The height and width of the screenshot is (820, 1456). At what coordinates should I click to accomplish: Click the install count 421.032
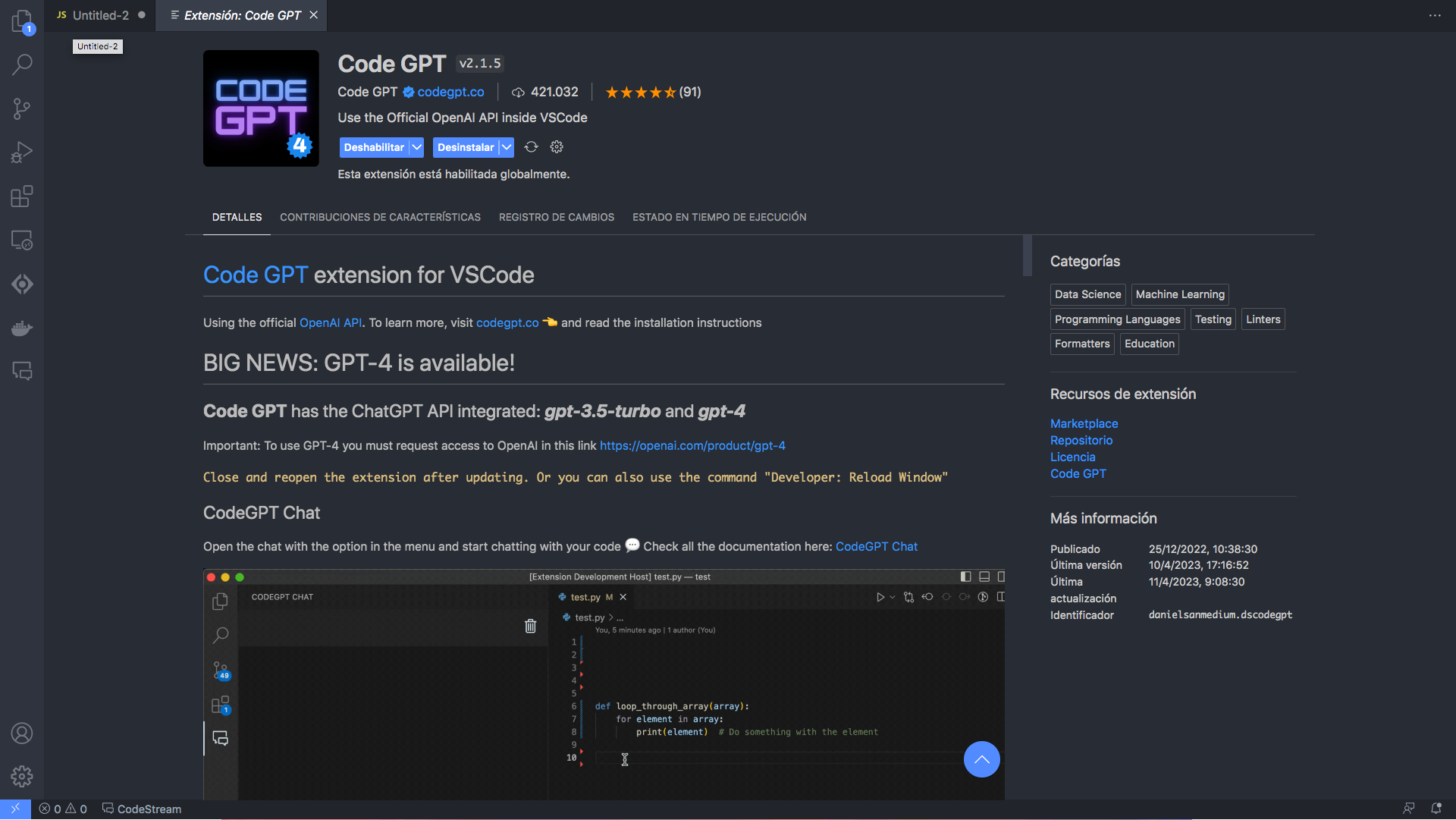[545, 92]
